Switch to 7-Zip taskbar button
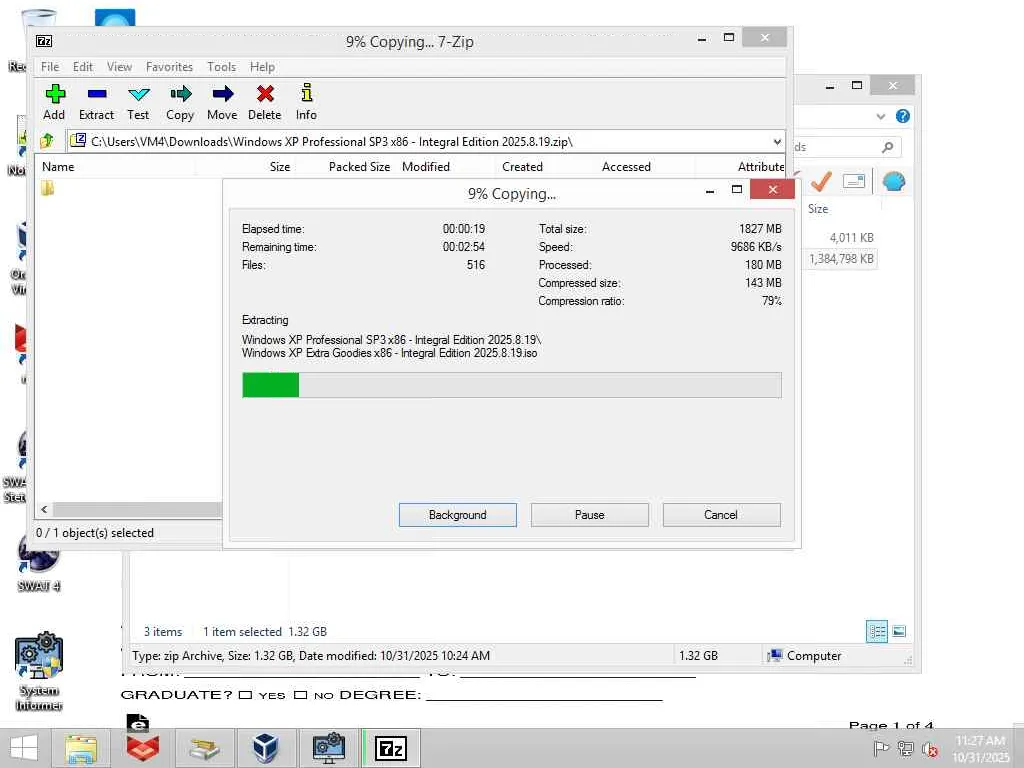The height and width of the screenshot is (768, 1024). (x=391, y=748)
